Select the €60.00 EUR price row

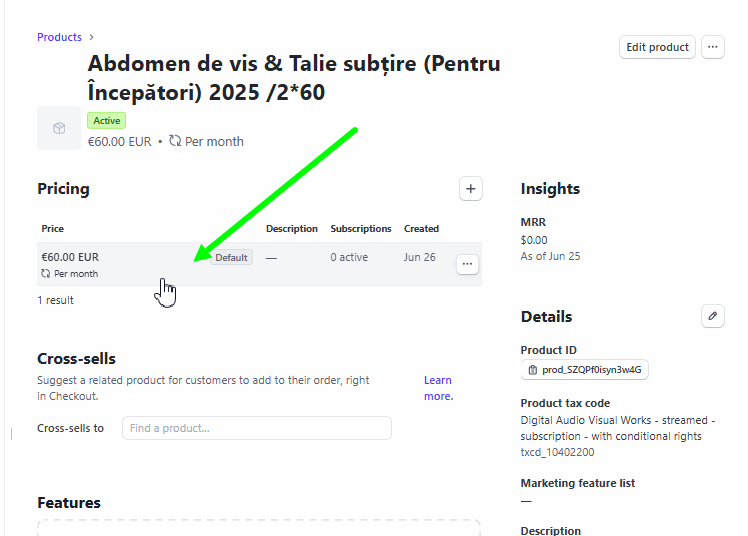click(259, 264)
